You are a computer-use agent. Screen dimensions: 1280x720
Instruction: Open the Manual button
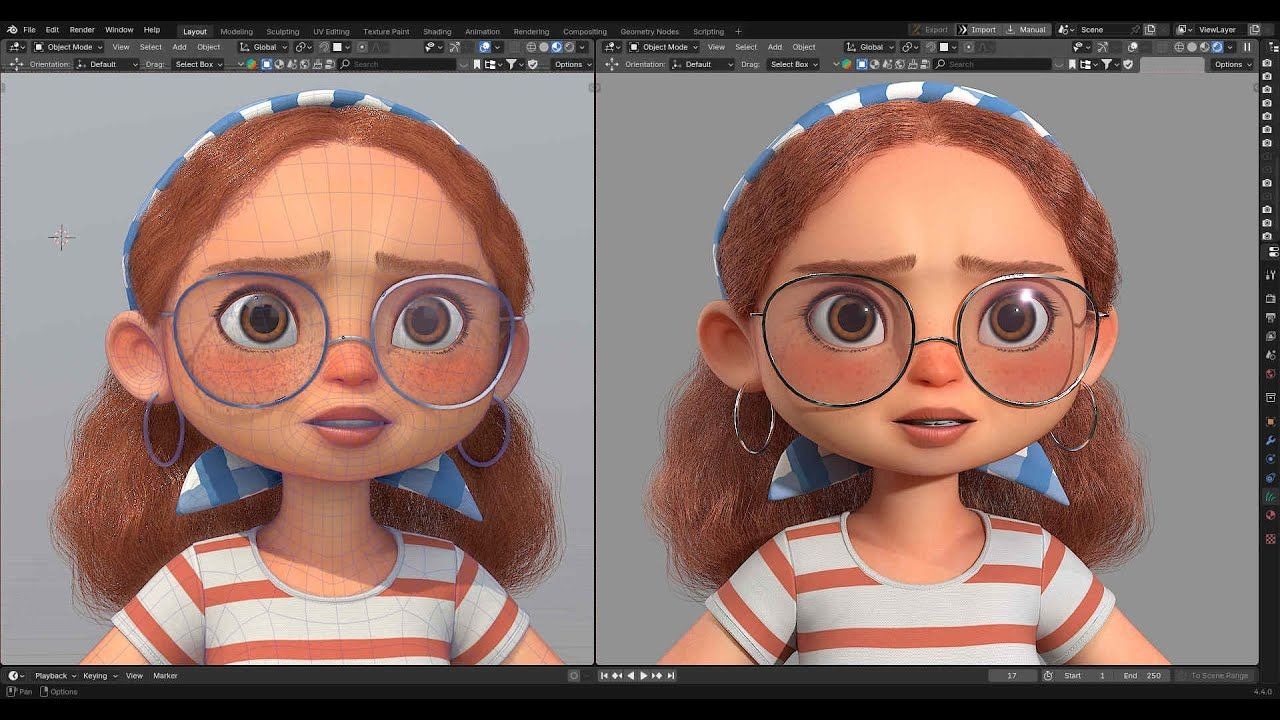[x=1026, y=30]
